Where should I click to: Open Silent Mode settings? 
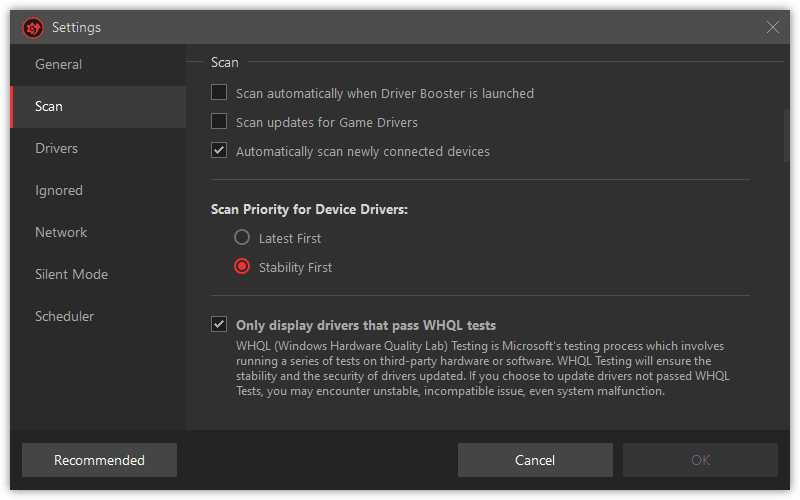(x=98, y=274)
